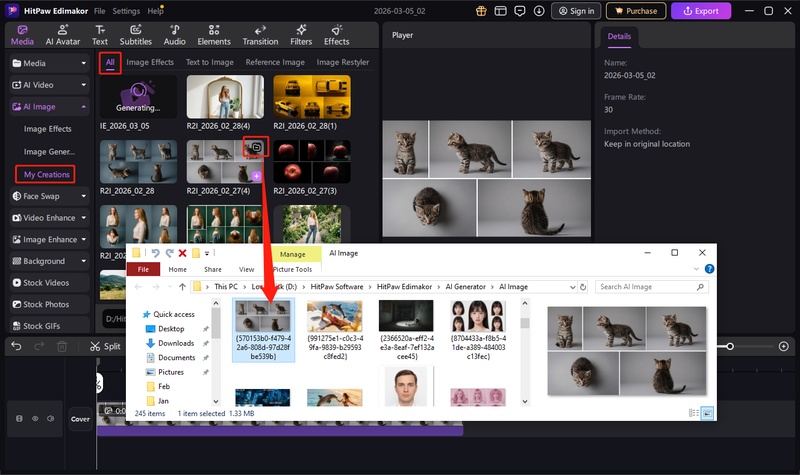Toggle the track lock icon

pyautogui.click(x=20, y=419)
